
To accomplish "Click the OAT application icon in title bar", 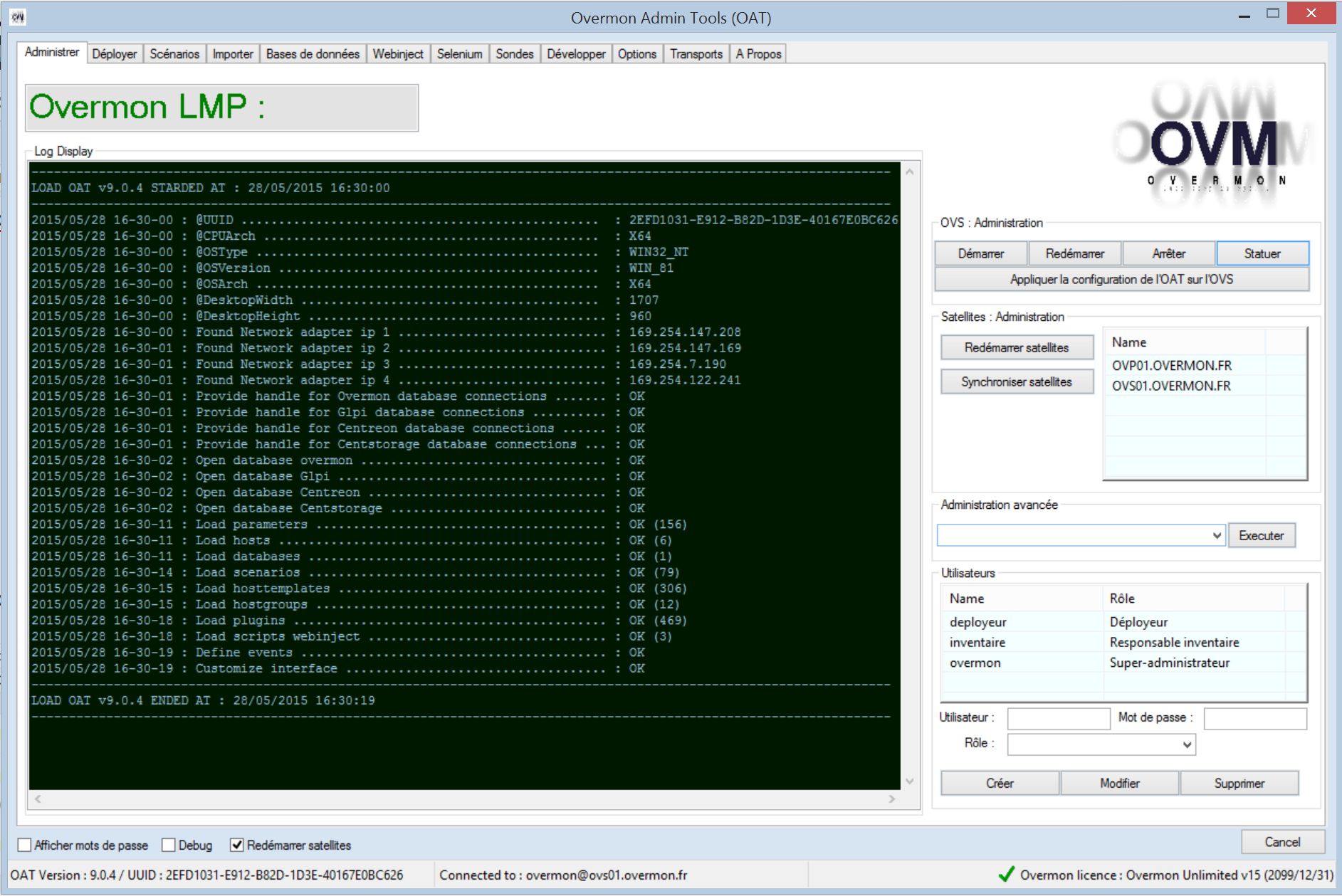I will [x=18, y=16].
